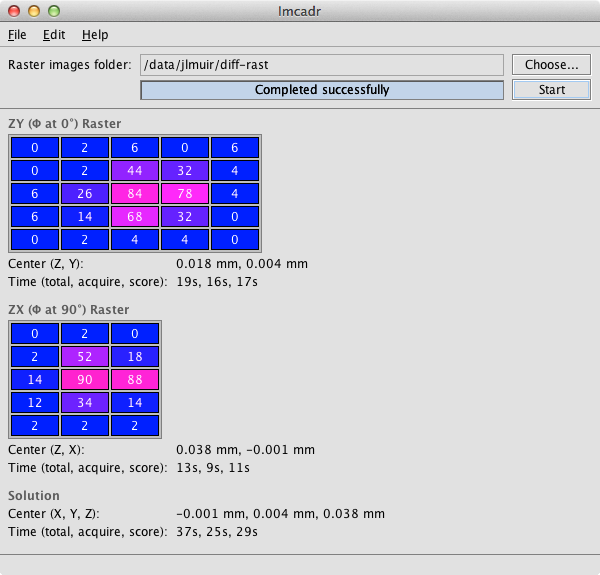The width and height of the screenshot is (600, 575).
Task: Click the Start button
Action: tap(551, 90)
